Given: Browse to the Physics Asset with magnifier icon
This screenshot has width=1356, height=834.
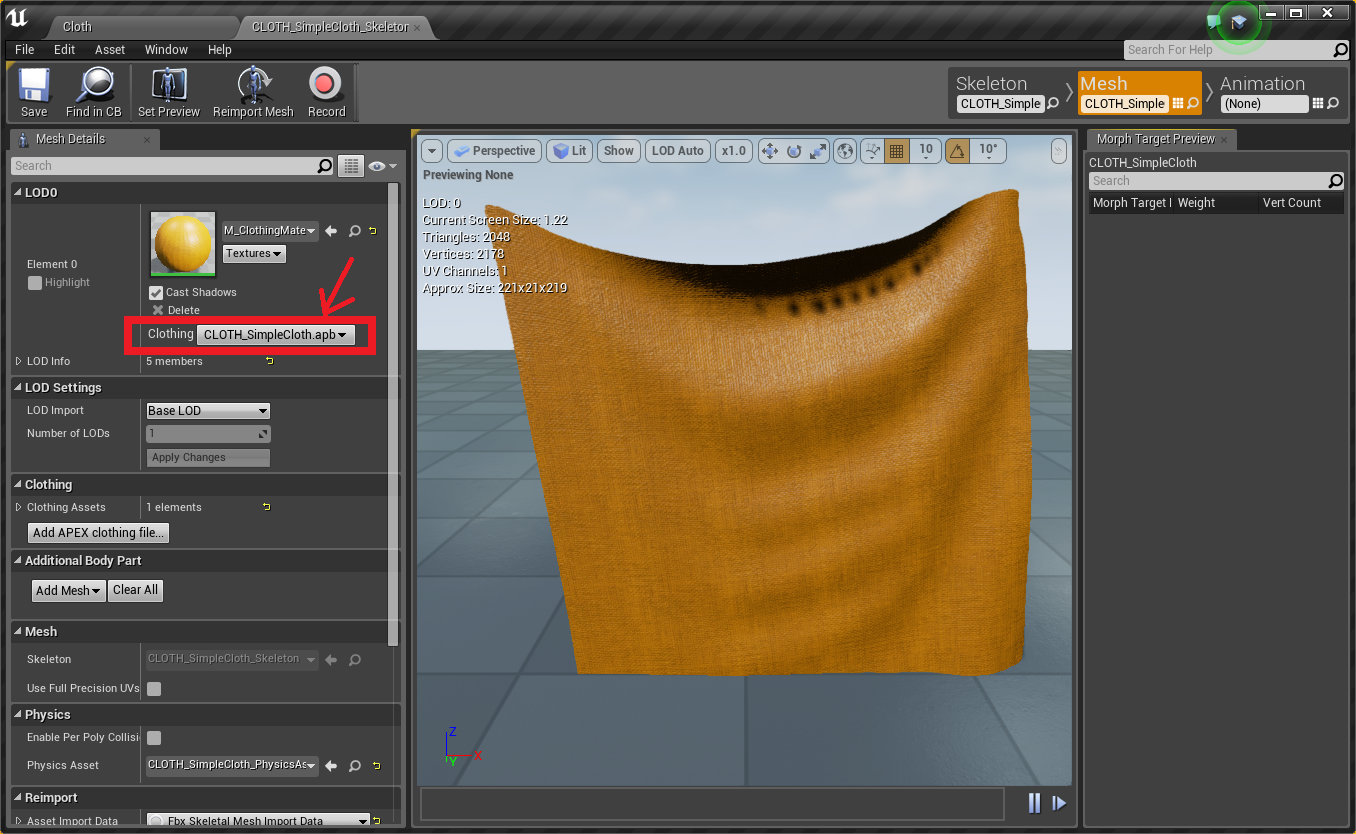Looking at the screenshot, I should [x=354, y=766].
